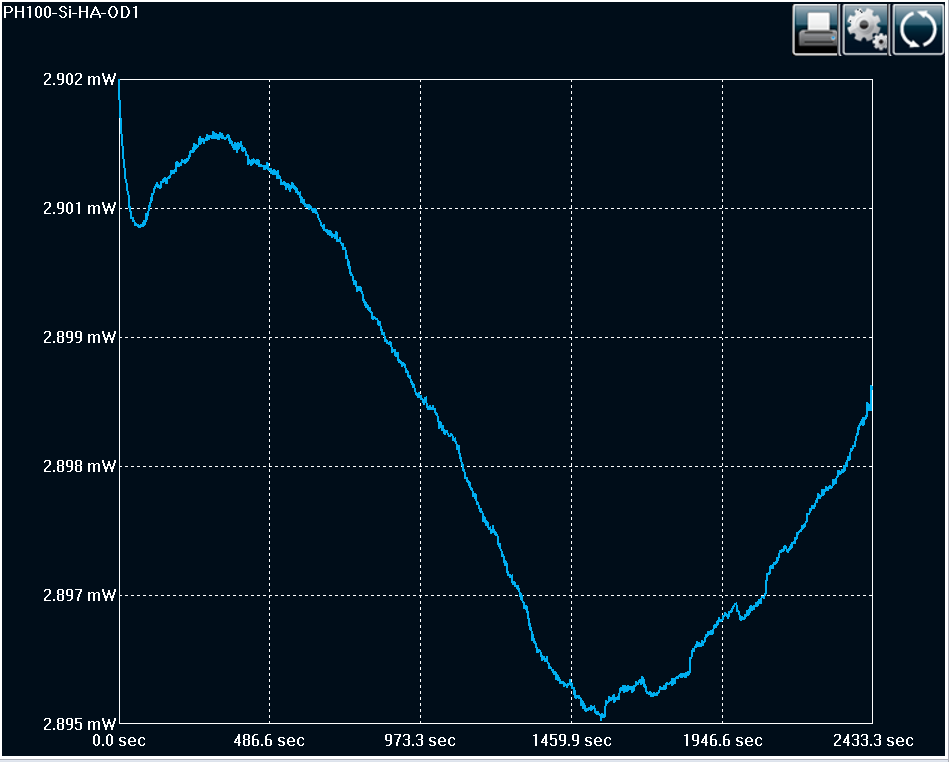Click the early dip in the curve near 2.901 mW

click(x=140, y=226)
